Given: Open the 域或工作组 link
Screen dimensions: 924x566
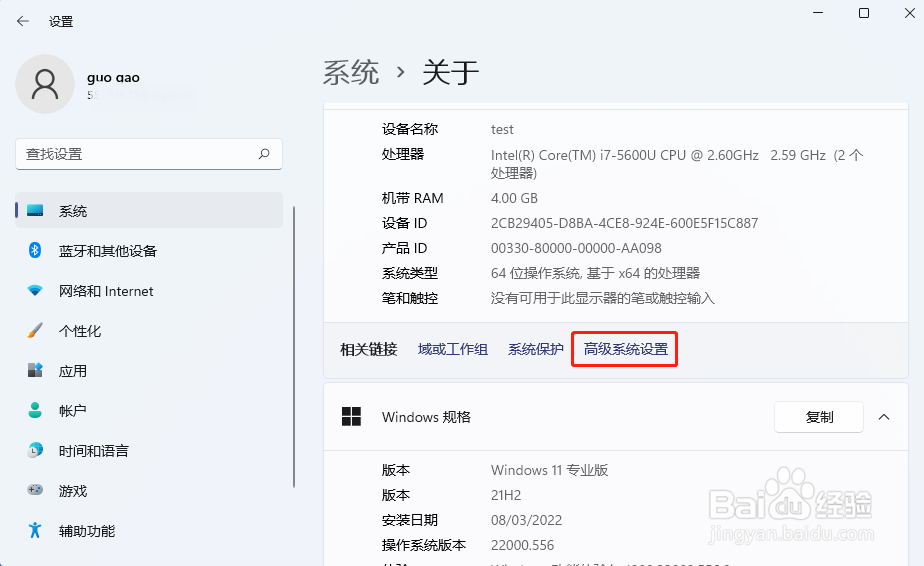Looking at the screenshot, I should tap(453, 349).
